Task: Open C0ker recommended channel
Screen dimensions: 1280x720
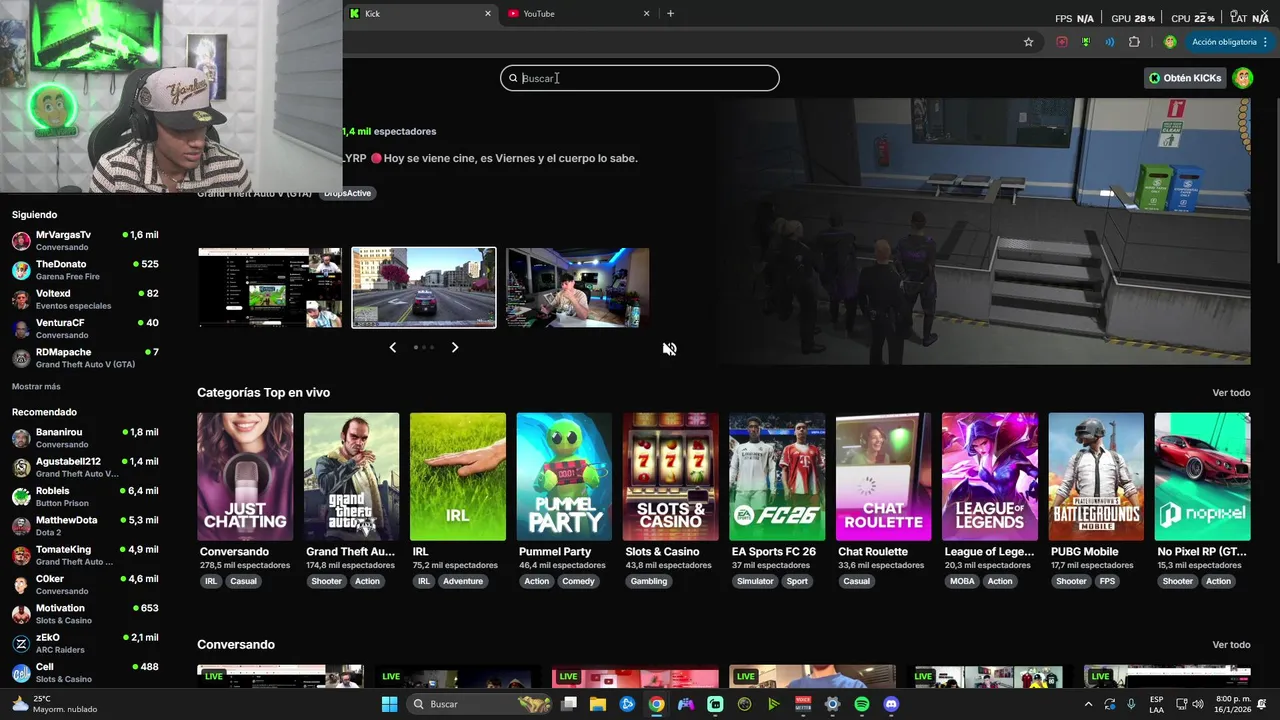Action: pos(85,585)
